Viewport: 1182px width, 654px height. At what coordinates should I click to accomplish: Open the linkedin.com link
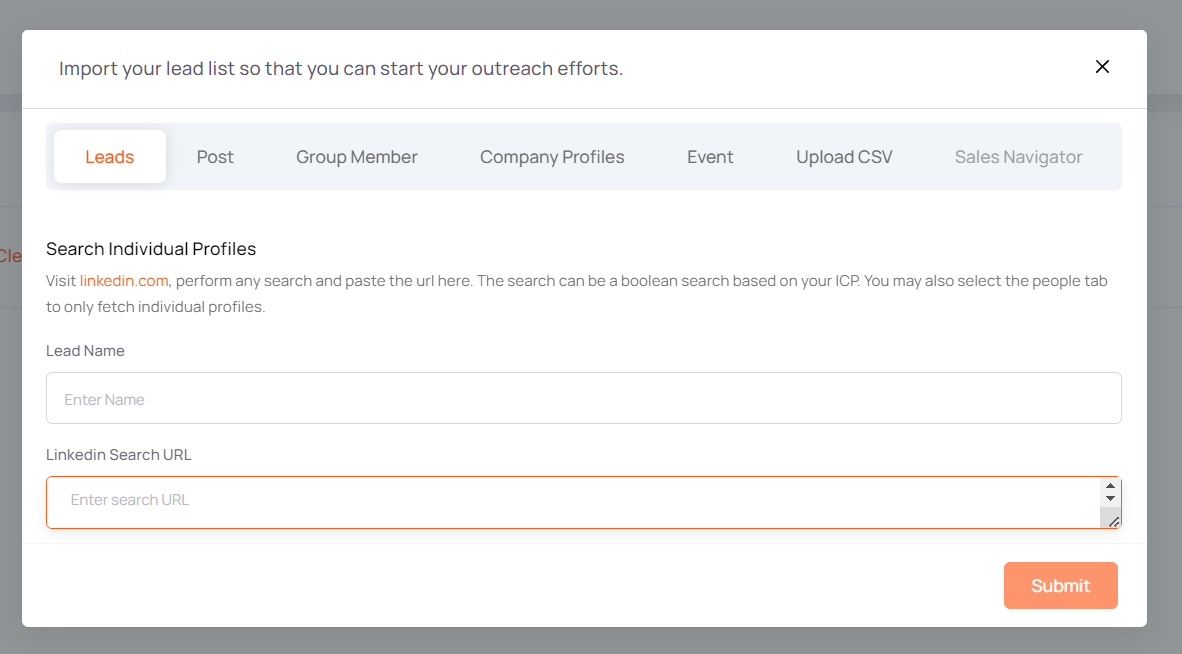click(124, 281)
